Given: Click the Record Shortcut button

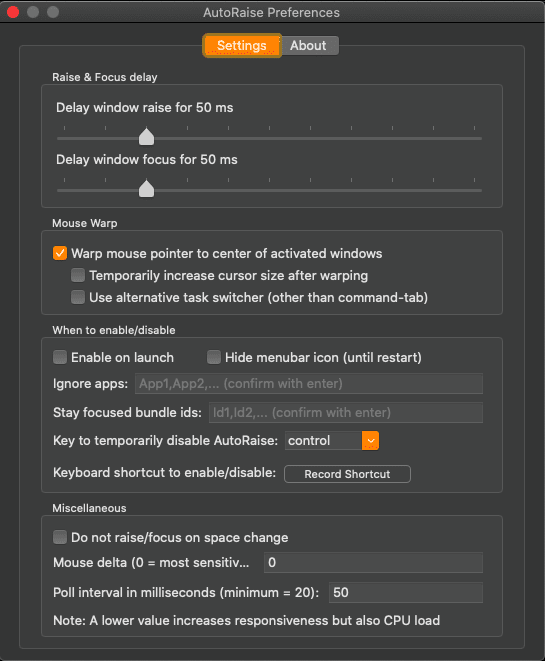Looking at the screenshot, I should tap(347, 474).
